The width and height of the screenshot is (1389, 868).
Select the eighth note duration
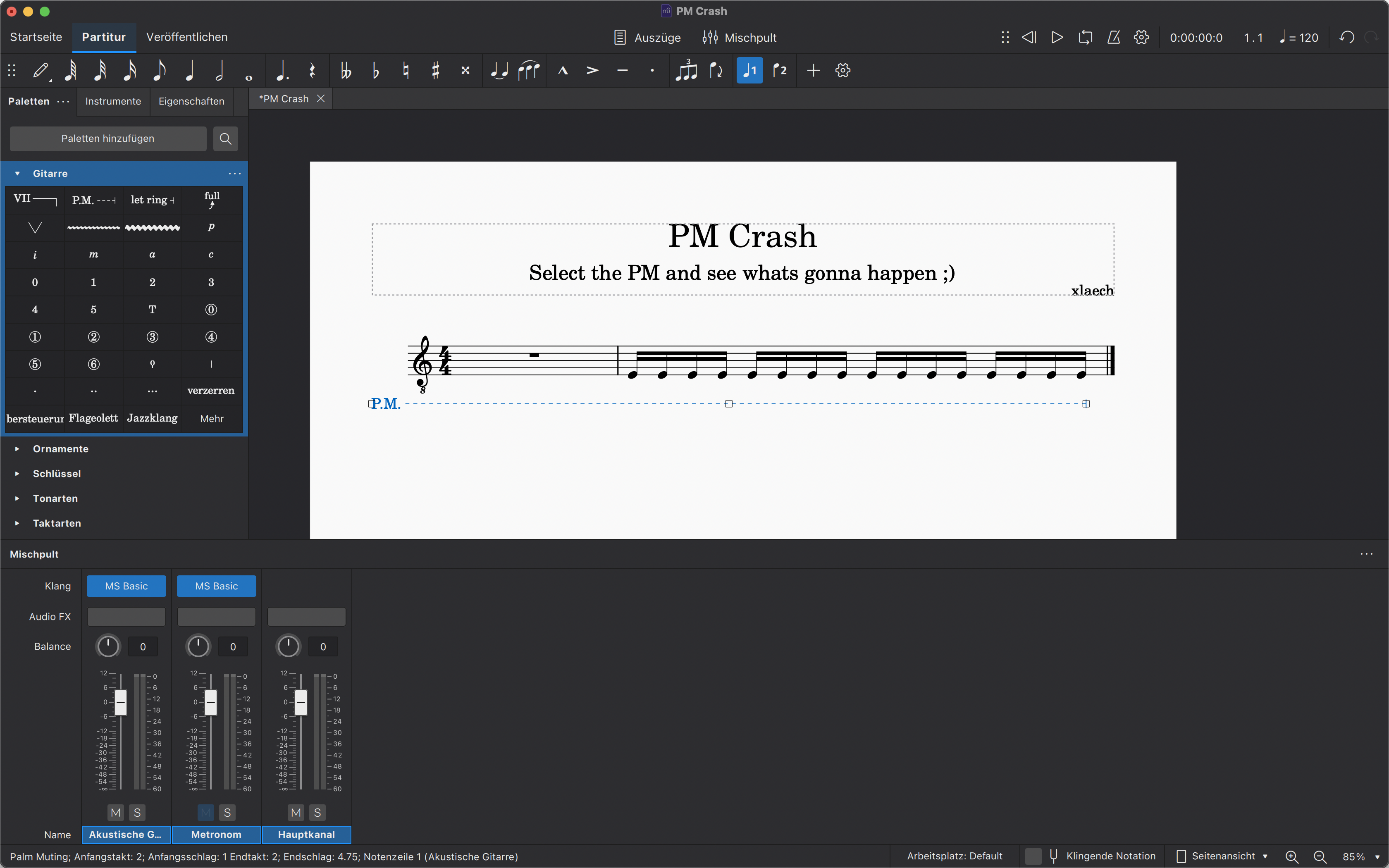159,70
